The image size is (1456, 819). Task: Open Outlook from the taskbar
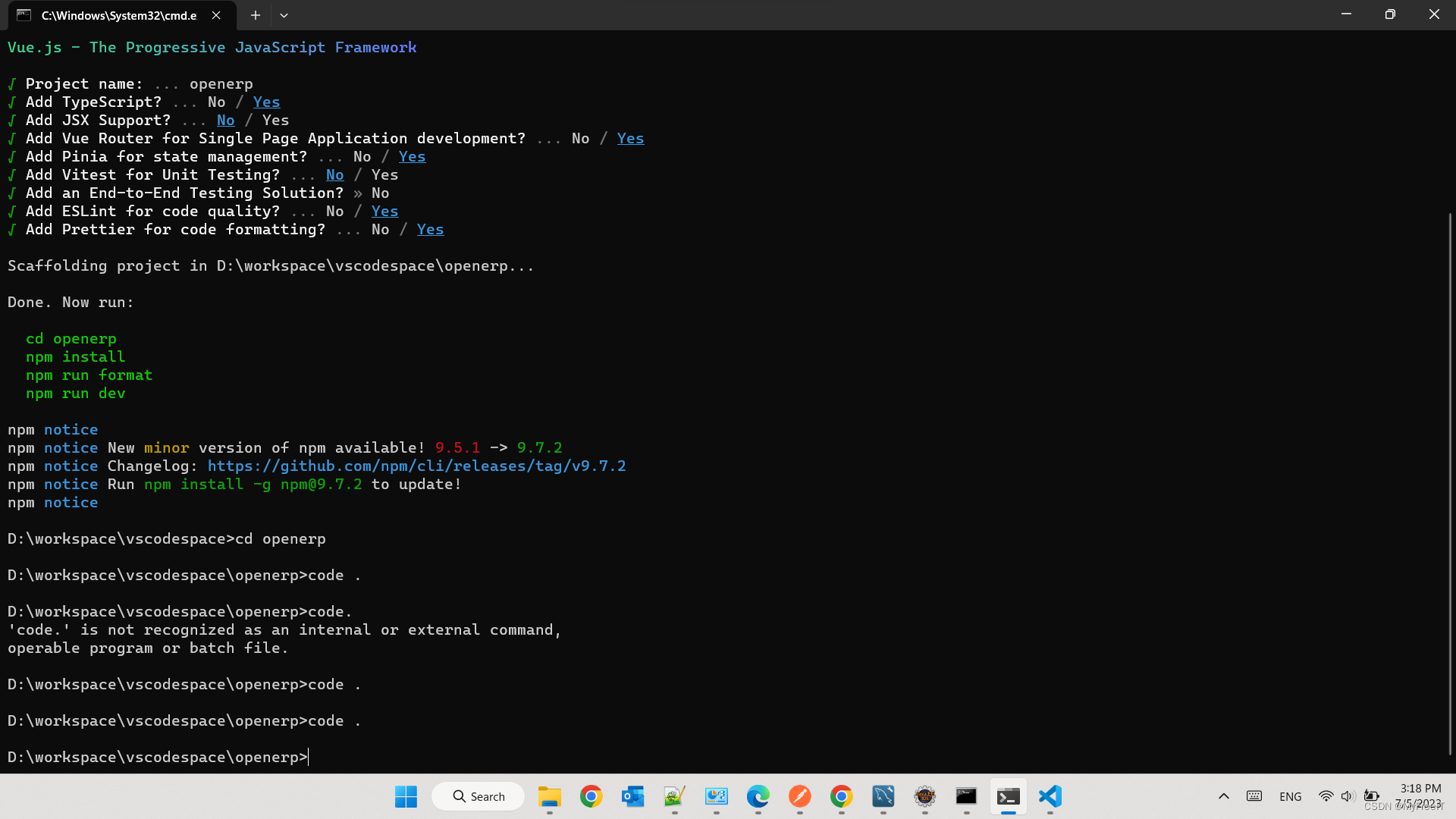pyautogui.click(x=632, y=796)
